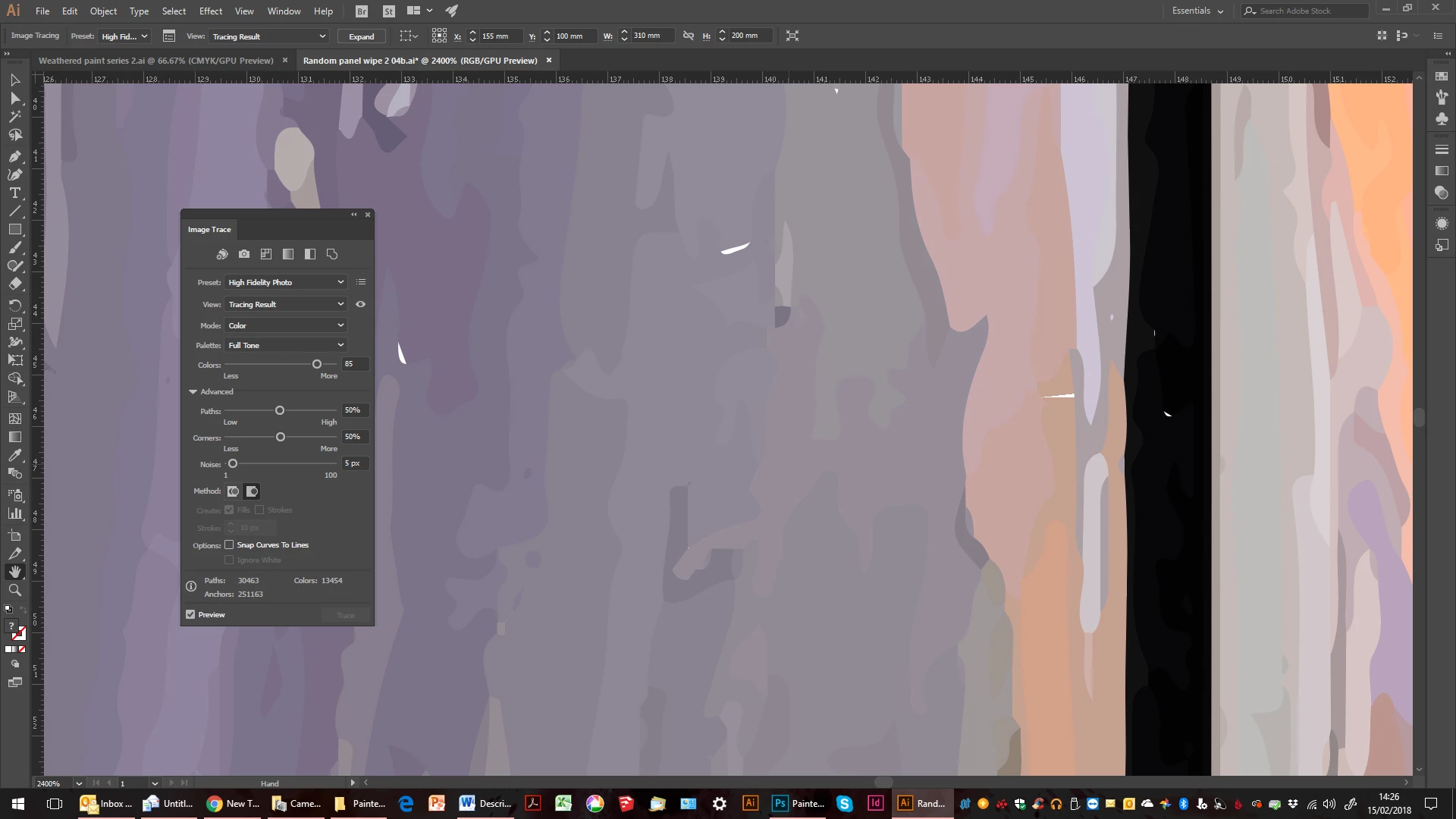This screenshot has height=819, width=1456.
Task: Select the Type tool
Action: [x=14, y=193]
